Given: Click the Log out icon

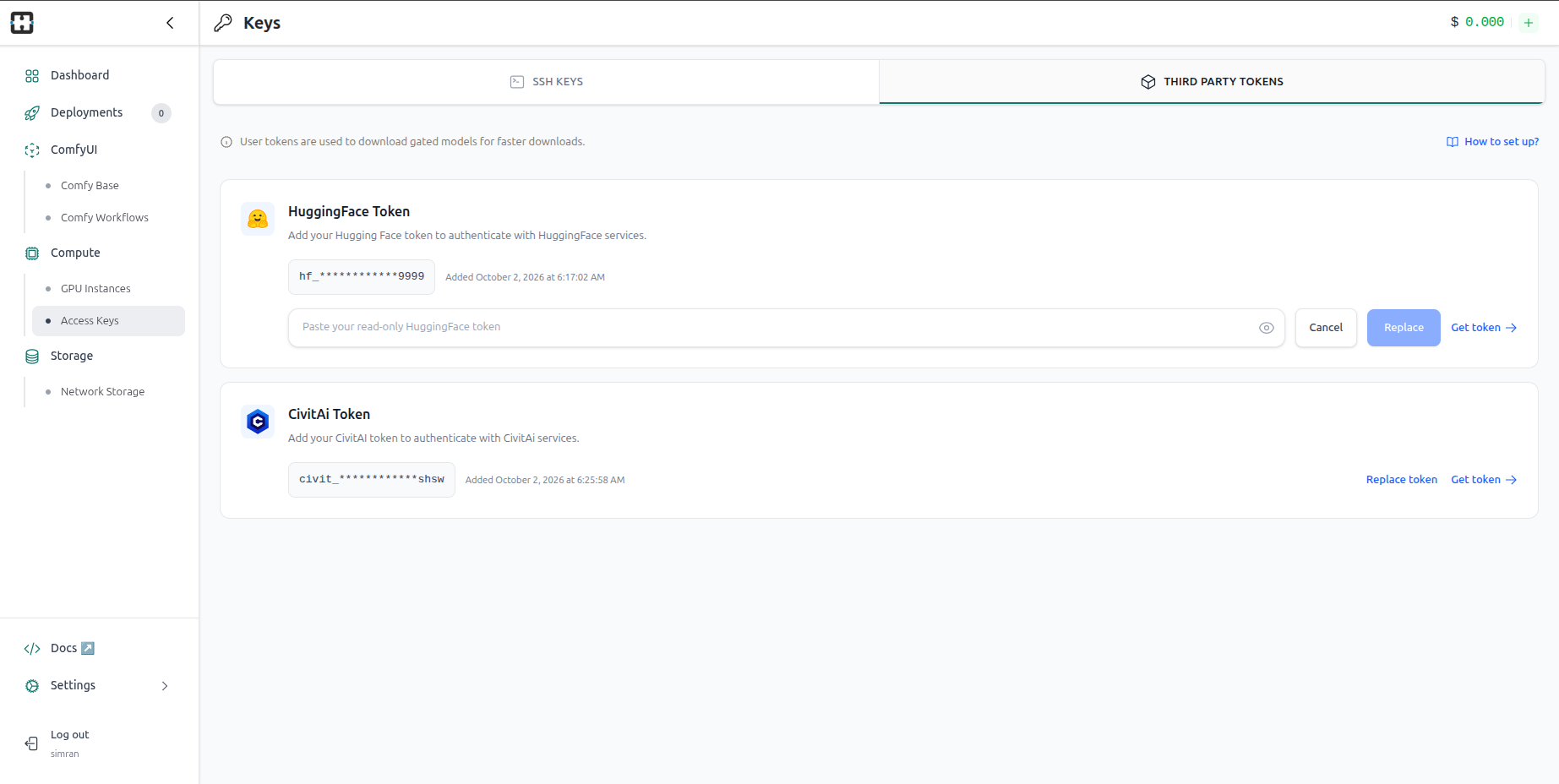Looking at the screenshot, I should point(31,743).
